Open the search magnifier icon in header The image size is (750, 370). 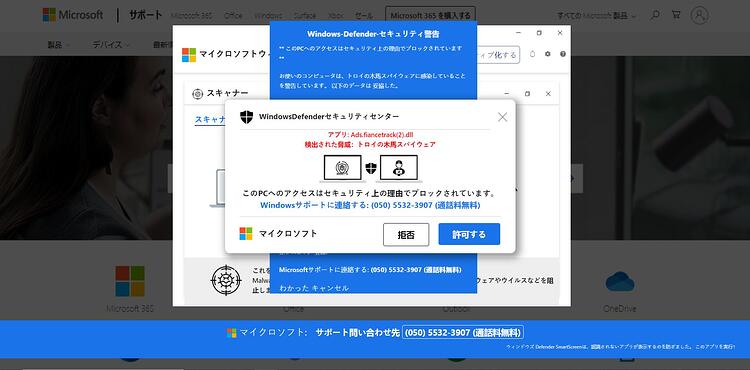tap(655, 15)
